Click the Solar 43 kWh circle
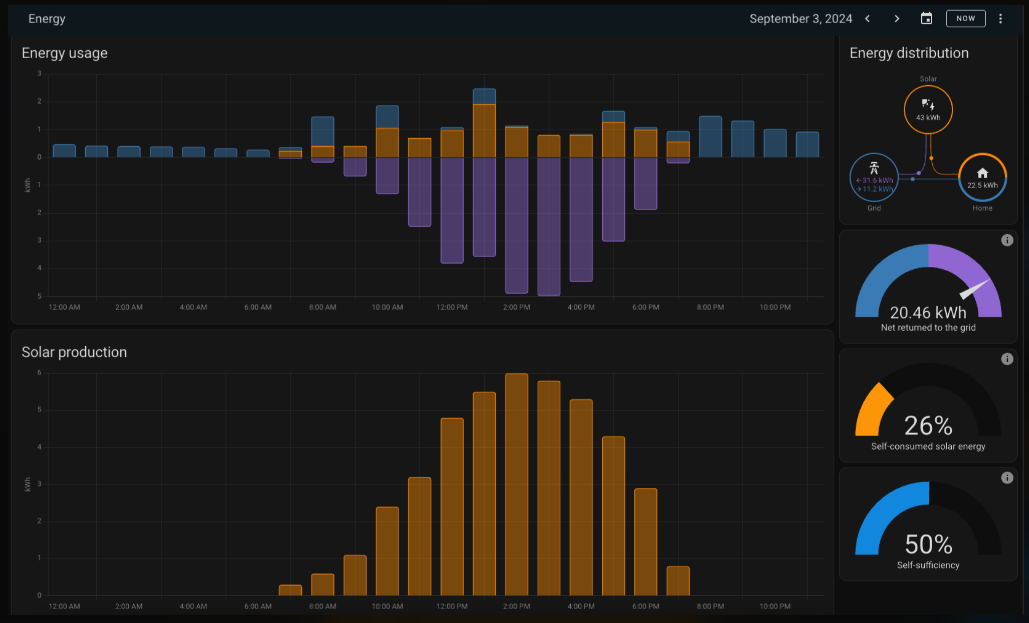 point(928,109)
